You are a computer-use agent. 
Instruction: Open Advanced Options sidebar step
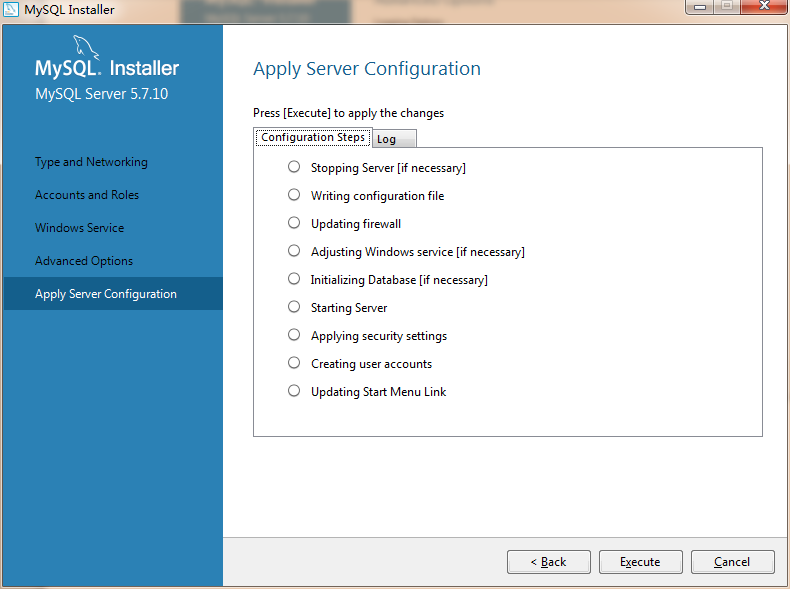click(x=84, y=261)
